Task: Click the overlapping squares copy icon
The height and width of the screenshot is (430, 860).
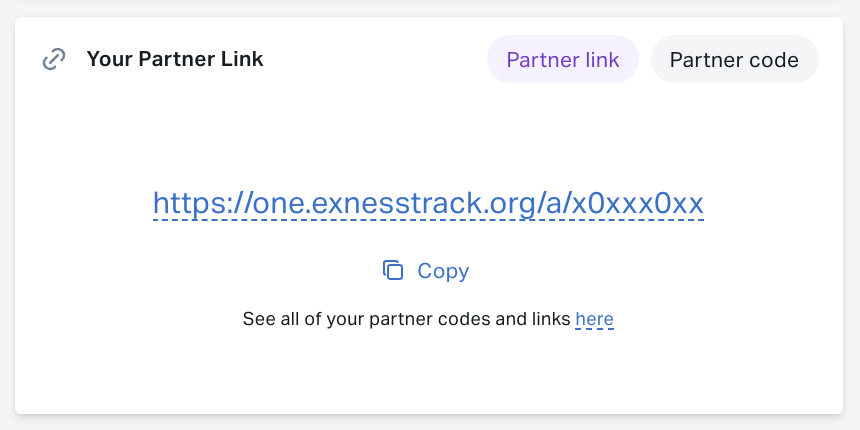Action: pos(393,270)
